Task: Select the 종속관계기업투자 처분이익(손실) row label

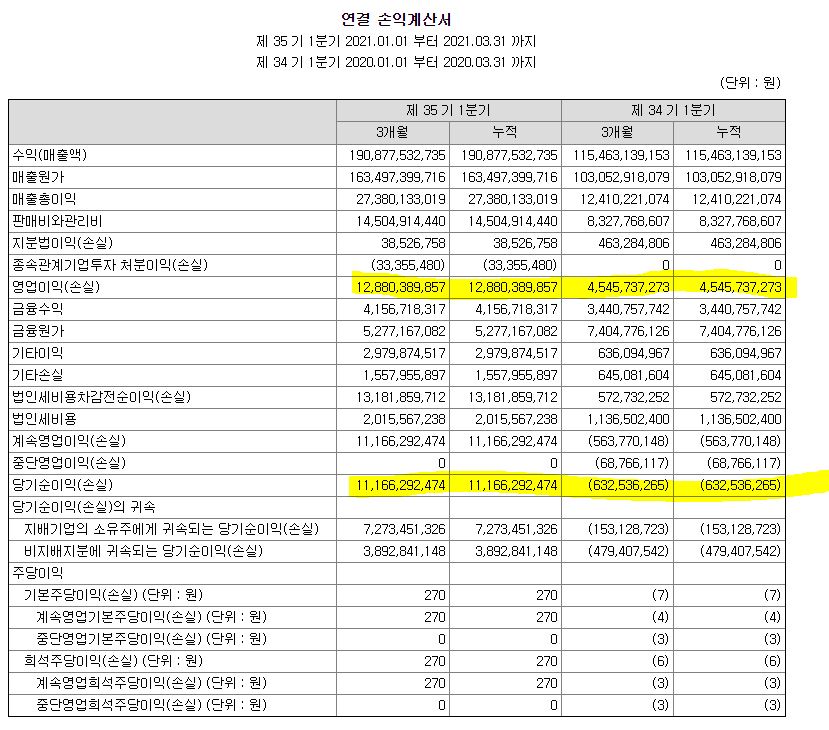Action: (110, 265)
